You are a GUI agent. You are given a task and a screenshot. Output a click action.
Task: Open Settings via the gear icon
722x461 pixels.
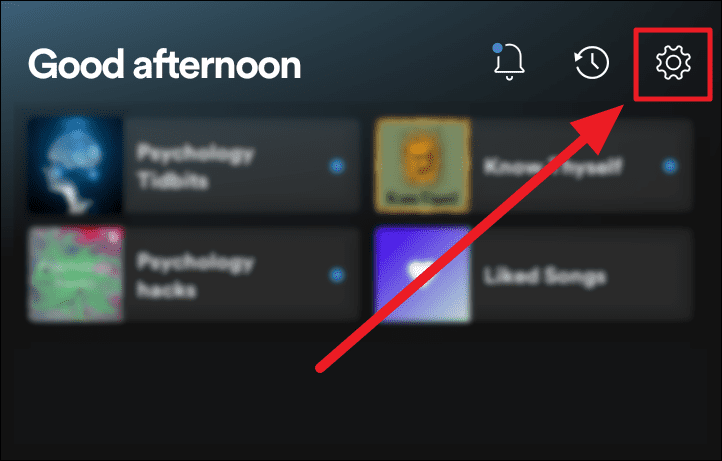[673, 62]
